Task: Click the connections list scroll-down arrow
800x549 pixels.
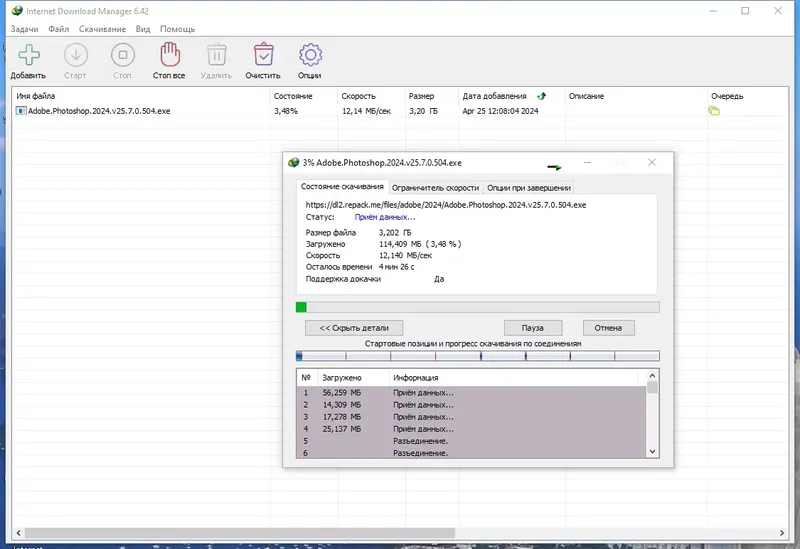Action: tap(652, 452)
